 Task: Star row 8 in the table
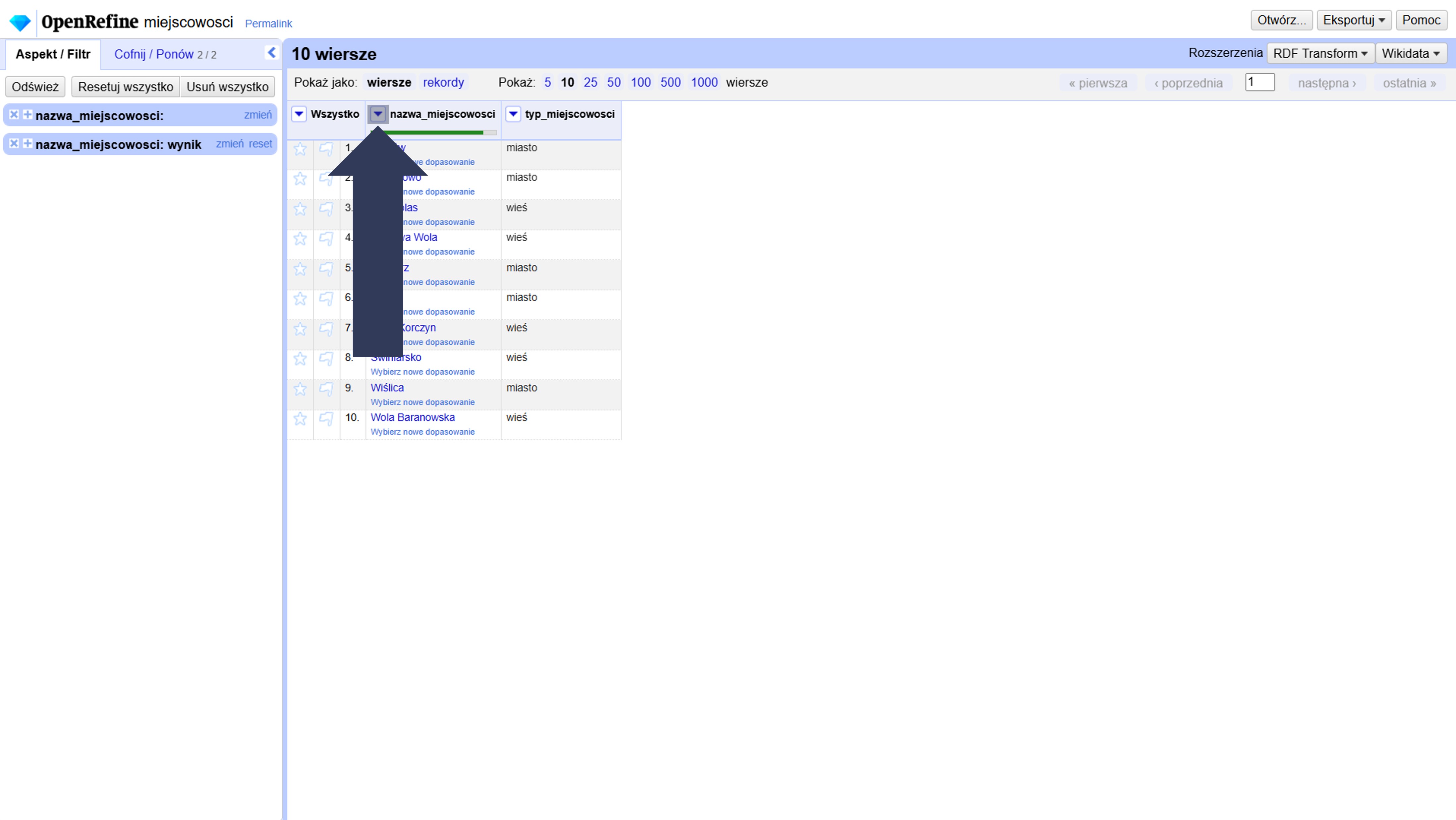point(300,359)
